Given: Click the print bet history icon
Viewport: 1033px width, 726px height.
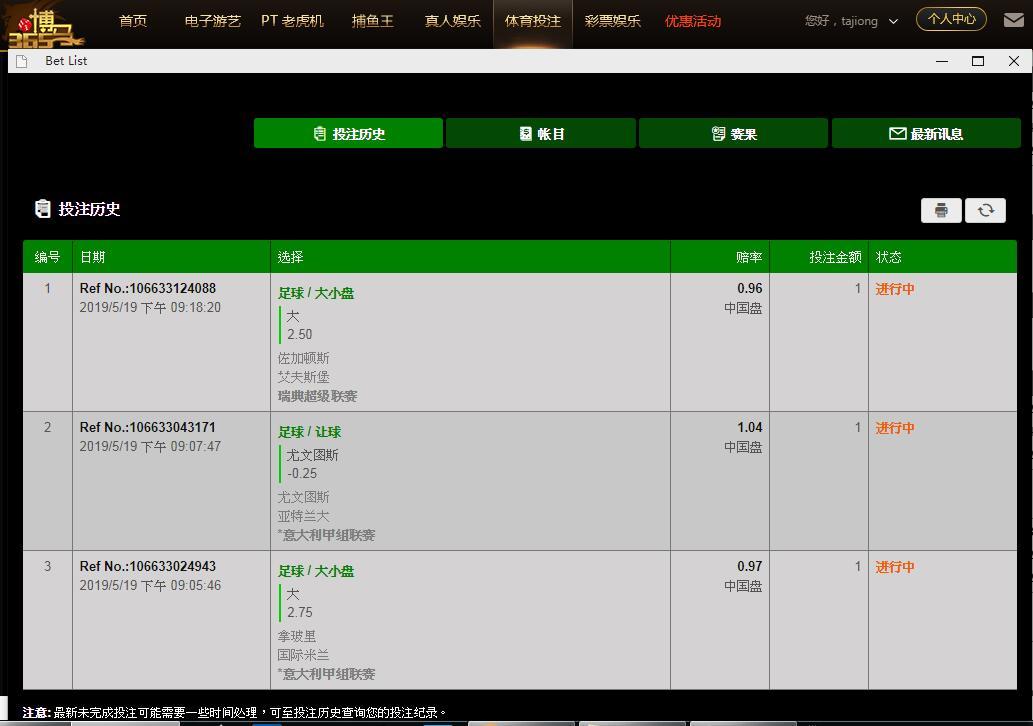Looking at the screenshot, I should [x=941, y=210].
